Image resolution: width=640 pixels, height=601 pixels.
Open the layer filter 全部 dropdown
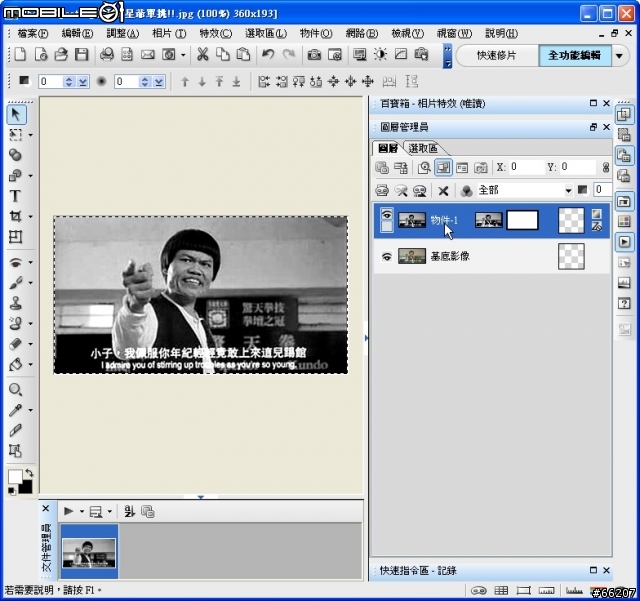point(568,190)
